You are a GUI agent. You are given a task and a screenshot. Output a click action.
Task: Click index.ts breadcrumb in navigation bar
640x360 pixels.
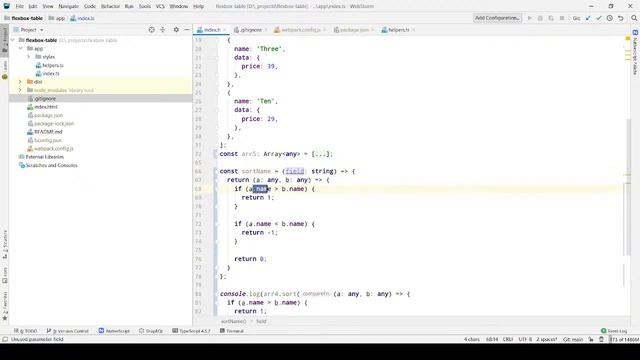pos(82,18)
